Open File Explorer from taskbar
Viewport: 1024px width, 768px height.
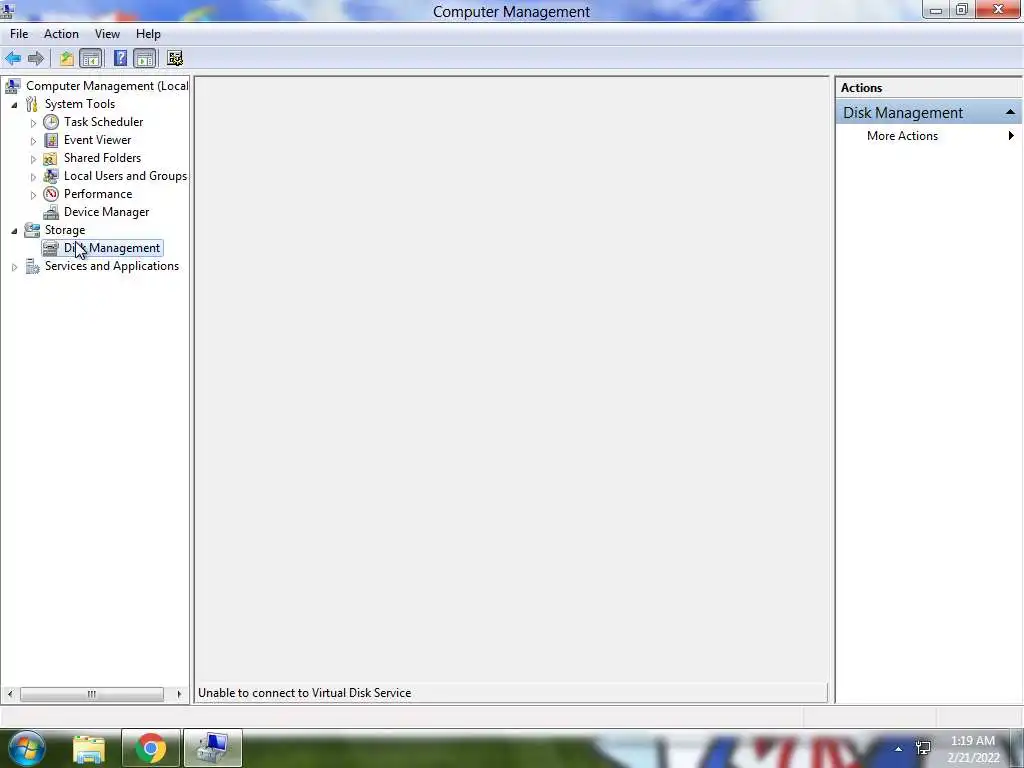89,749
